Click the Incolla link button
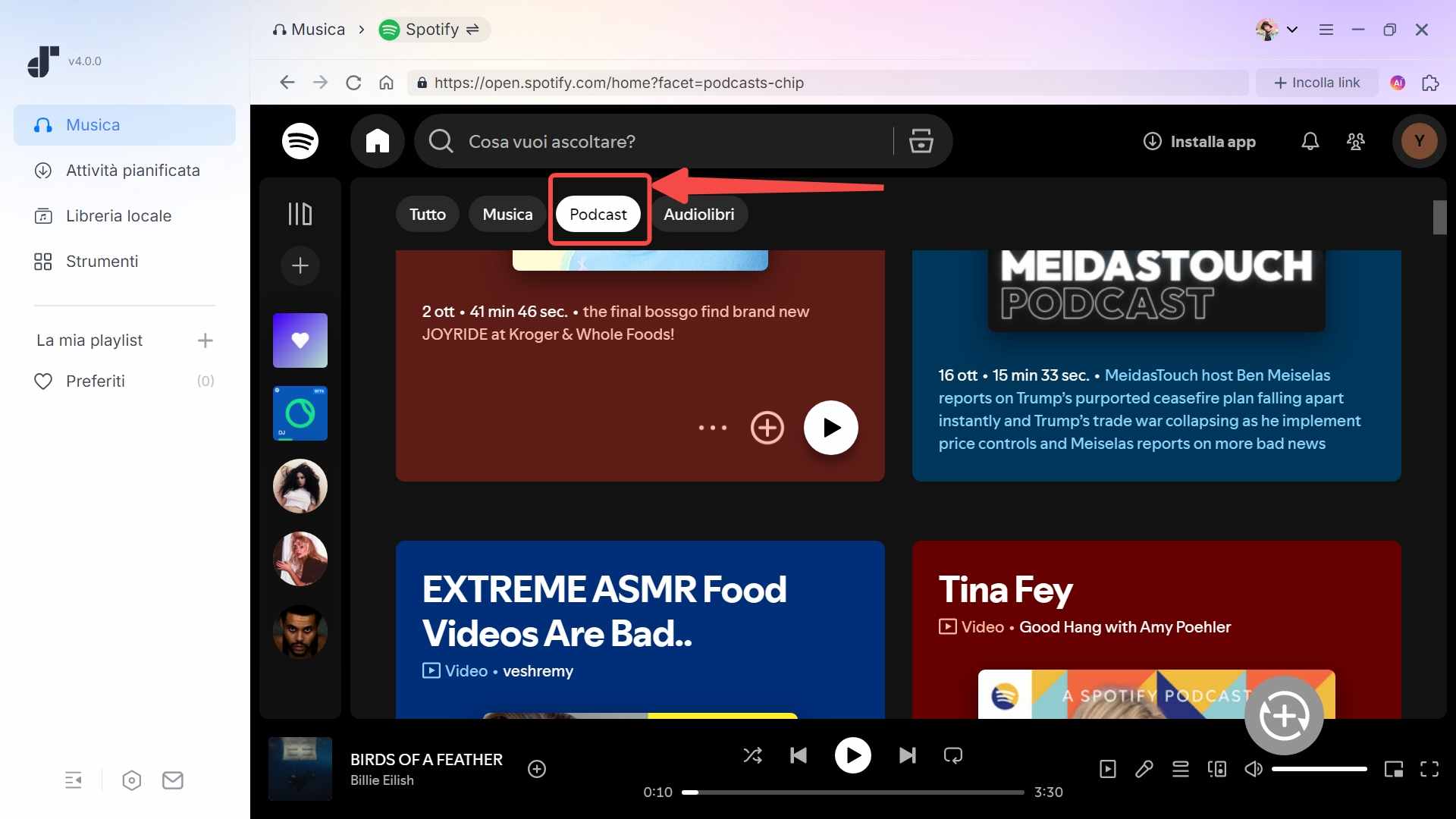Viewport: 1456px width, 819px height. click(1316, 83)
